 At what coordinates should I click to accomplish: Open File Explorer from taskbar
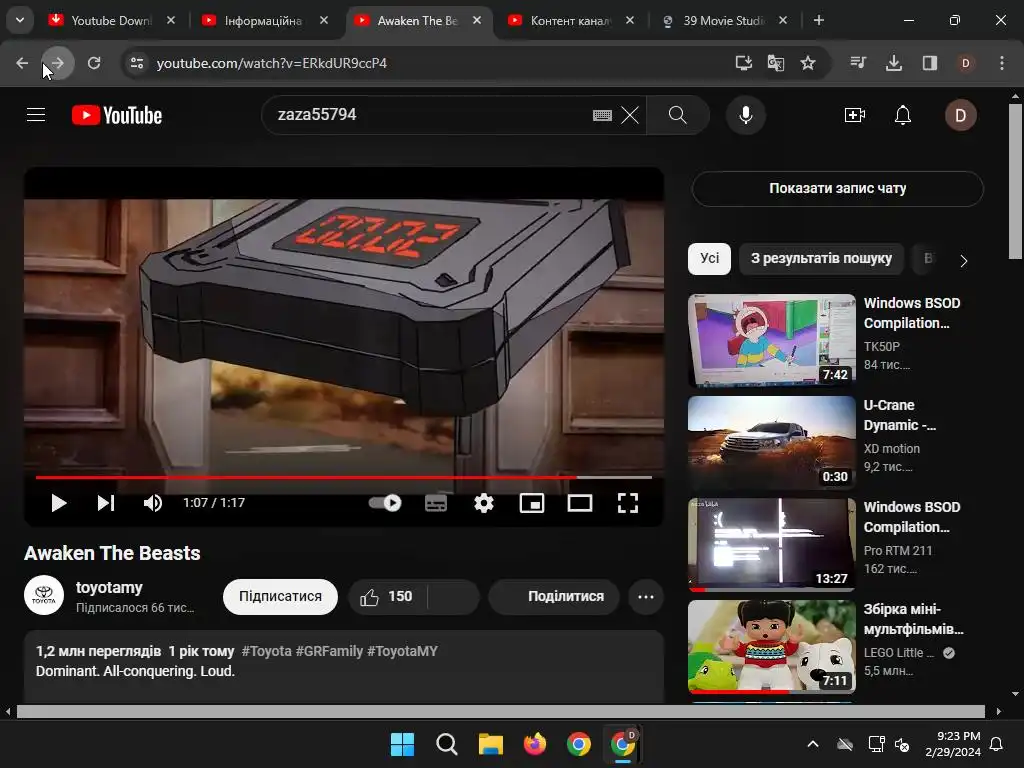[490, 744]
